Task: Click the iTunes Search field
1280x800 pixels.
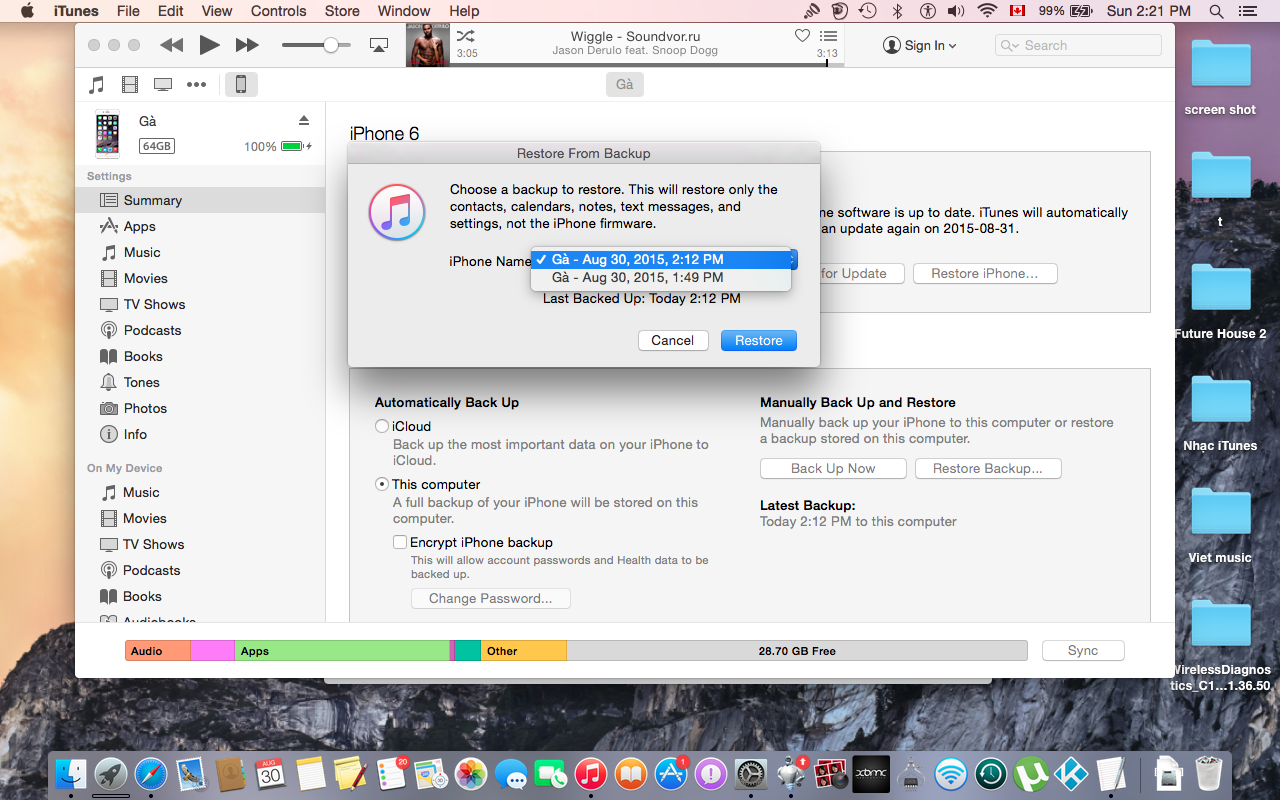Action: (x=1079, y=45)
